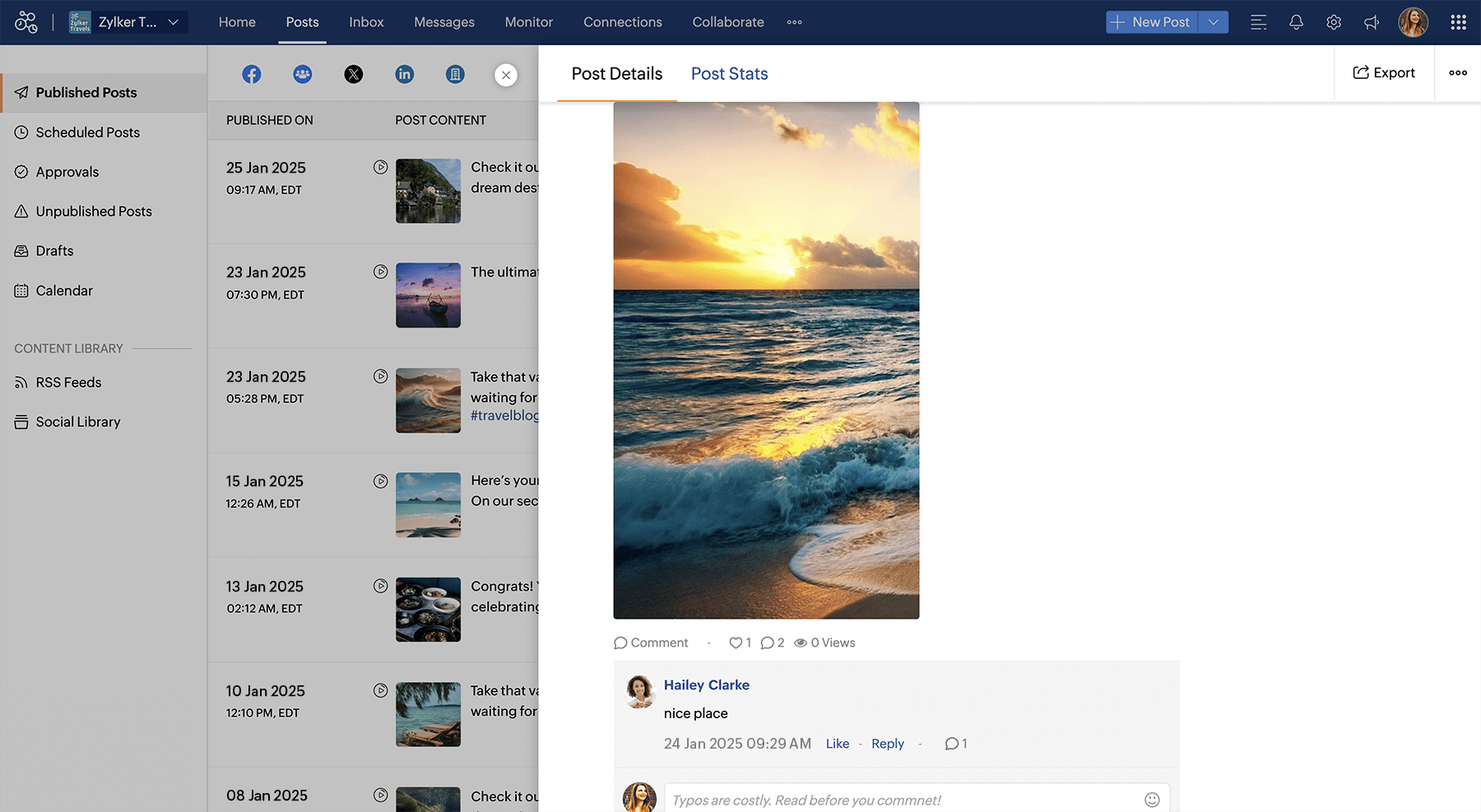This screenshot has width=1481, height=812.
Task: Click the megaphone announcements icon
Action: (1372, 22)
